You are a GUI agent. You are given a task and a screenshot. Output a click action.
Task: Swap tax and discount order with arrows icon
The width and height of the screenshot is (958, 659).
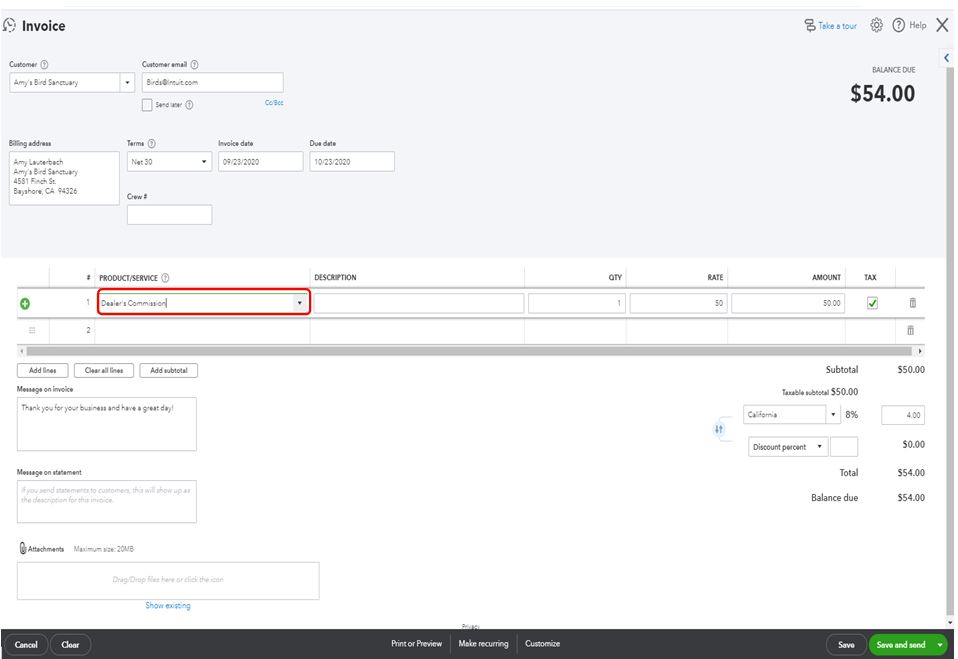tap(718, 428)
